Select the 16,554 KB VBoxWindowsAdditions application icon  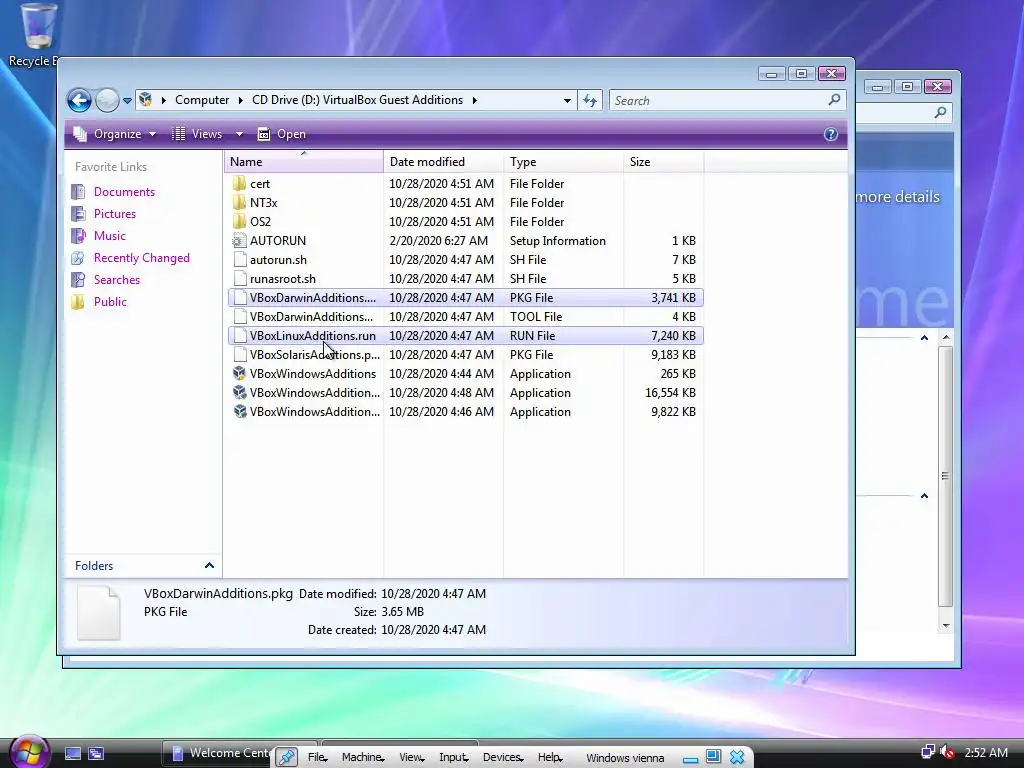pyautogui.click(x=240, y=392)
